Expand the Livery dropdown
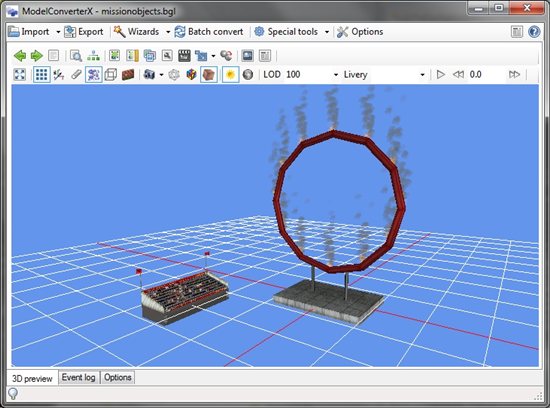 point(384,74)
